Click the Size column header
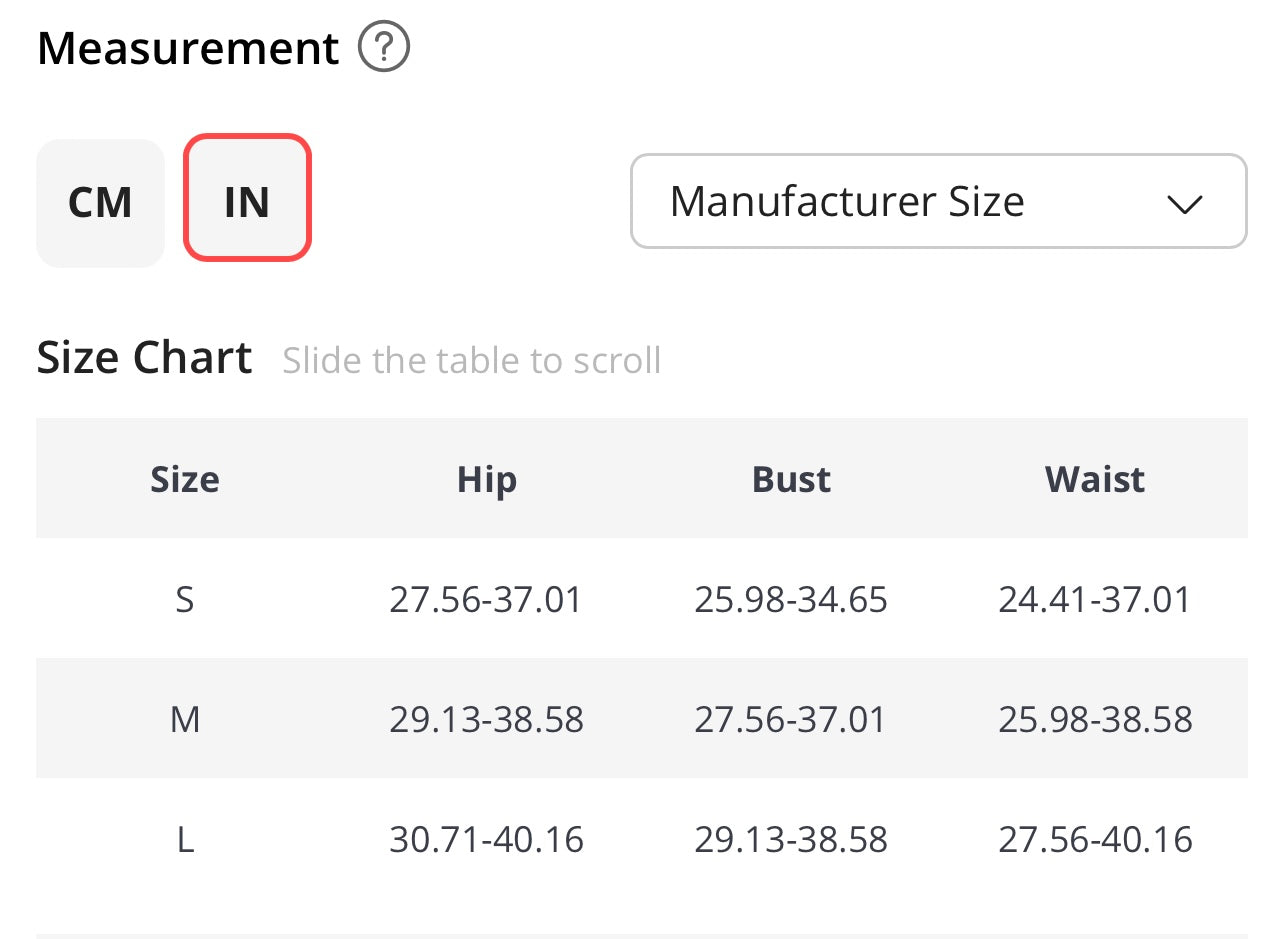Screen dimensions: 1284x939 (185, 480)
